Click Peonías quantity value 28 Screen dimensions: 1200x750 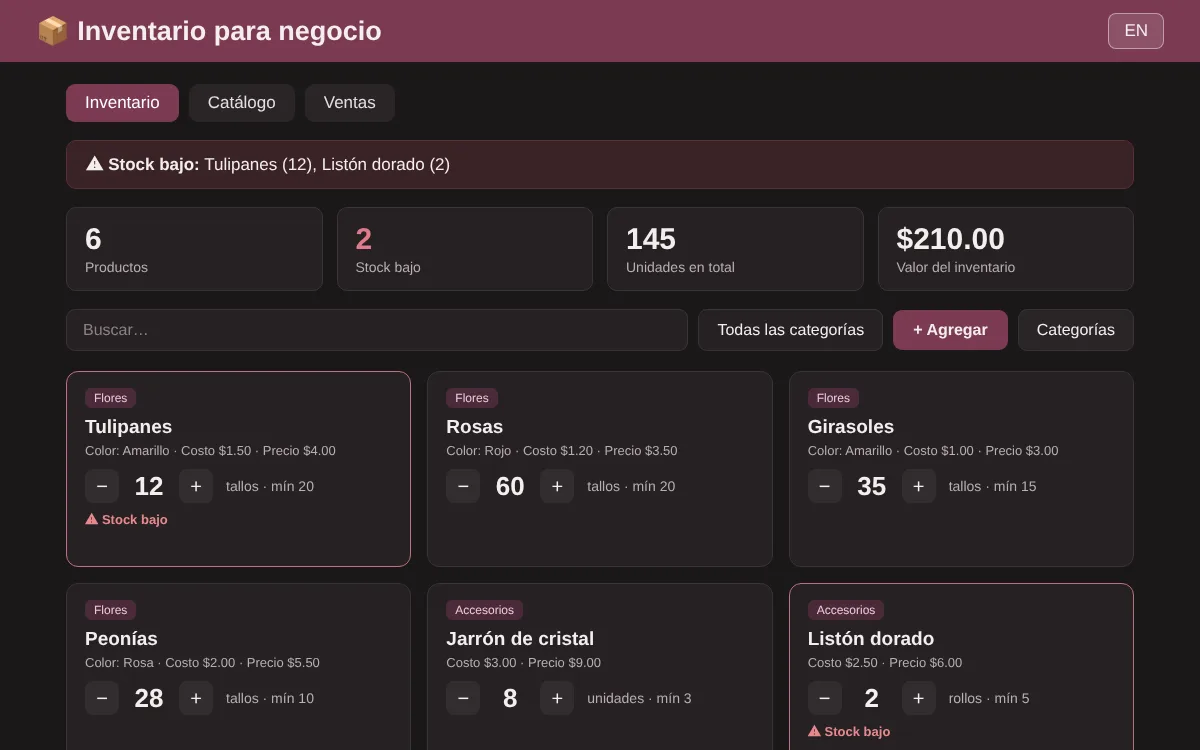pyautogui.click(x=149, y=698)
